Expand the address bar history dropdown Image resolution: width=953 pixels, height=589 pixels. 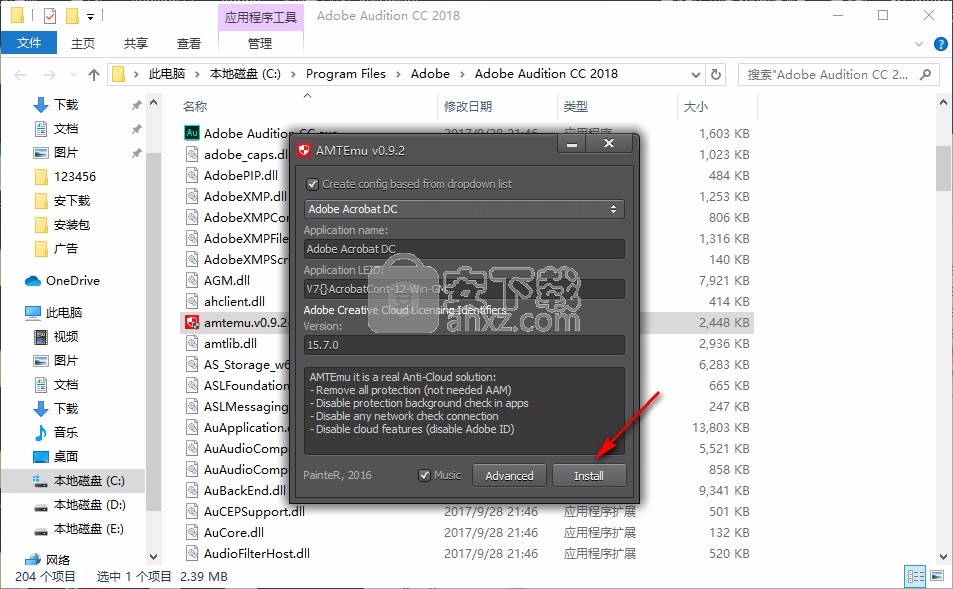[696, 75]
